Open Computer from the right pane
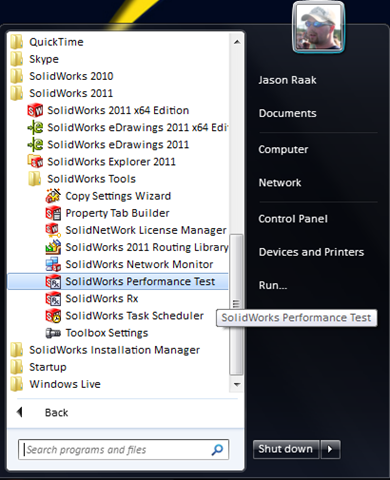Screen dimensions: 390x480 pyautogui.click(x=283, y=149)
